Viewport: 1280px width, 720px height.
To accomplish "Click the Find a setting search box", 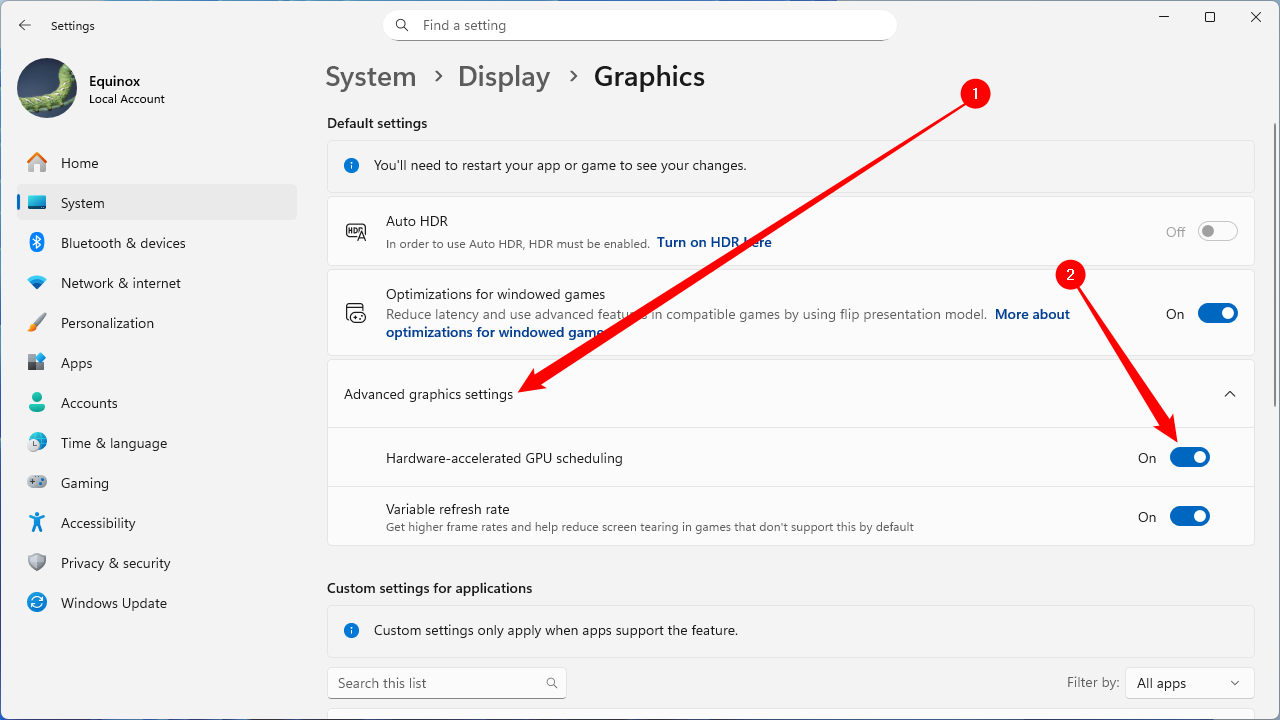I will 640,25.
